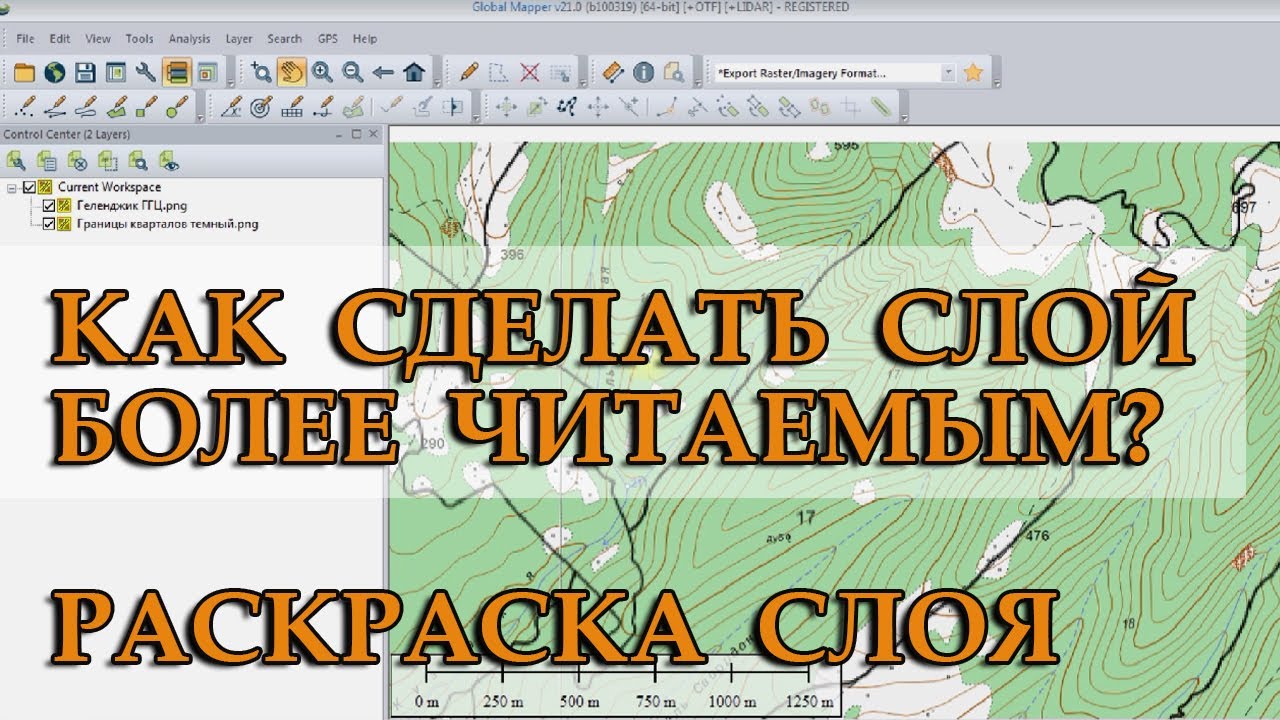Select the Create Circle area tool
Viewport: 1280px width, 720px height.
177,104
